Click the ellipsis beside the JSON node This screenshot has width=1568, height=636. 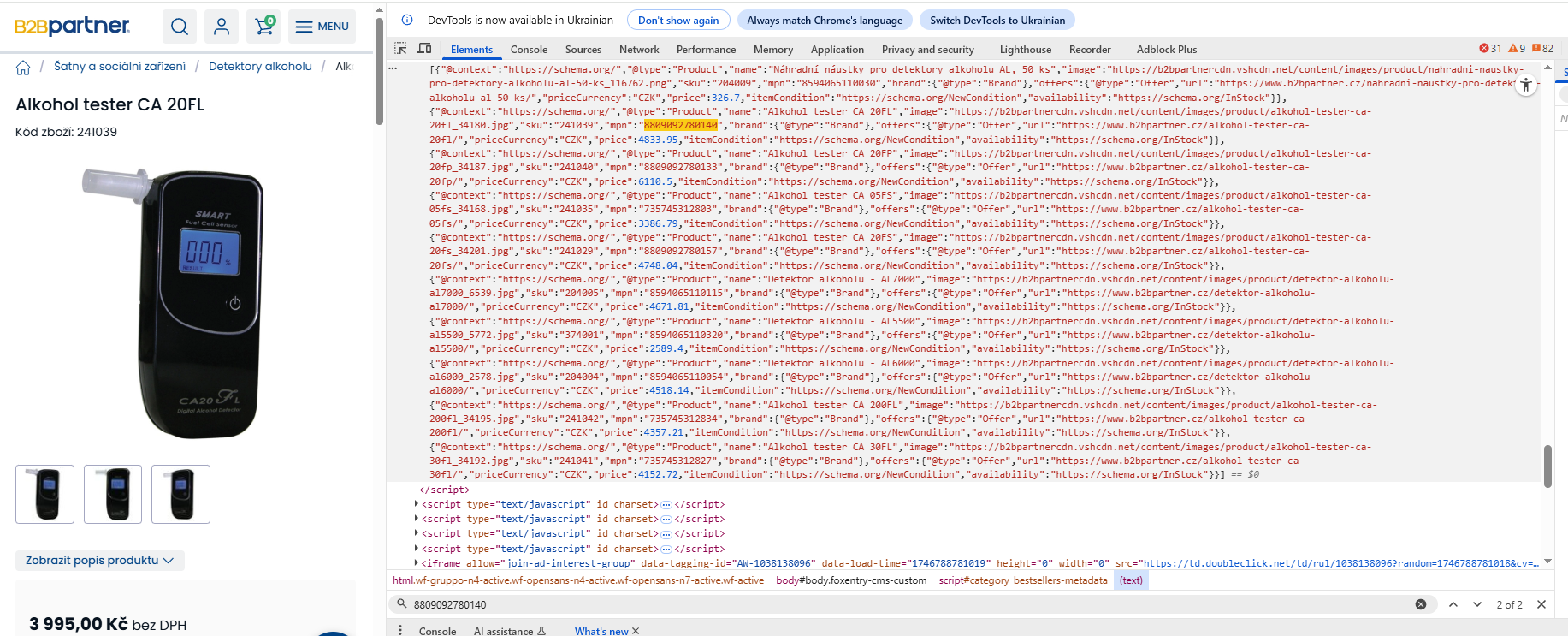click(392, 68)
